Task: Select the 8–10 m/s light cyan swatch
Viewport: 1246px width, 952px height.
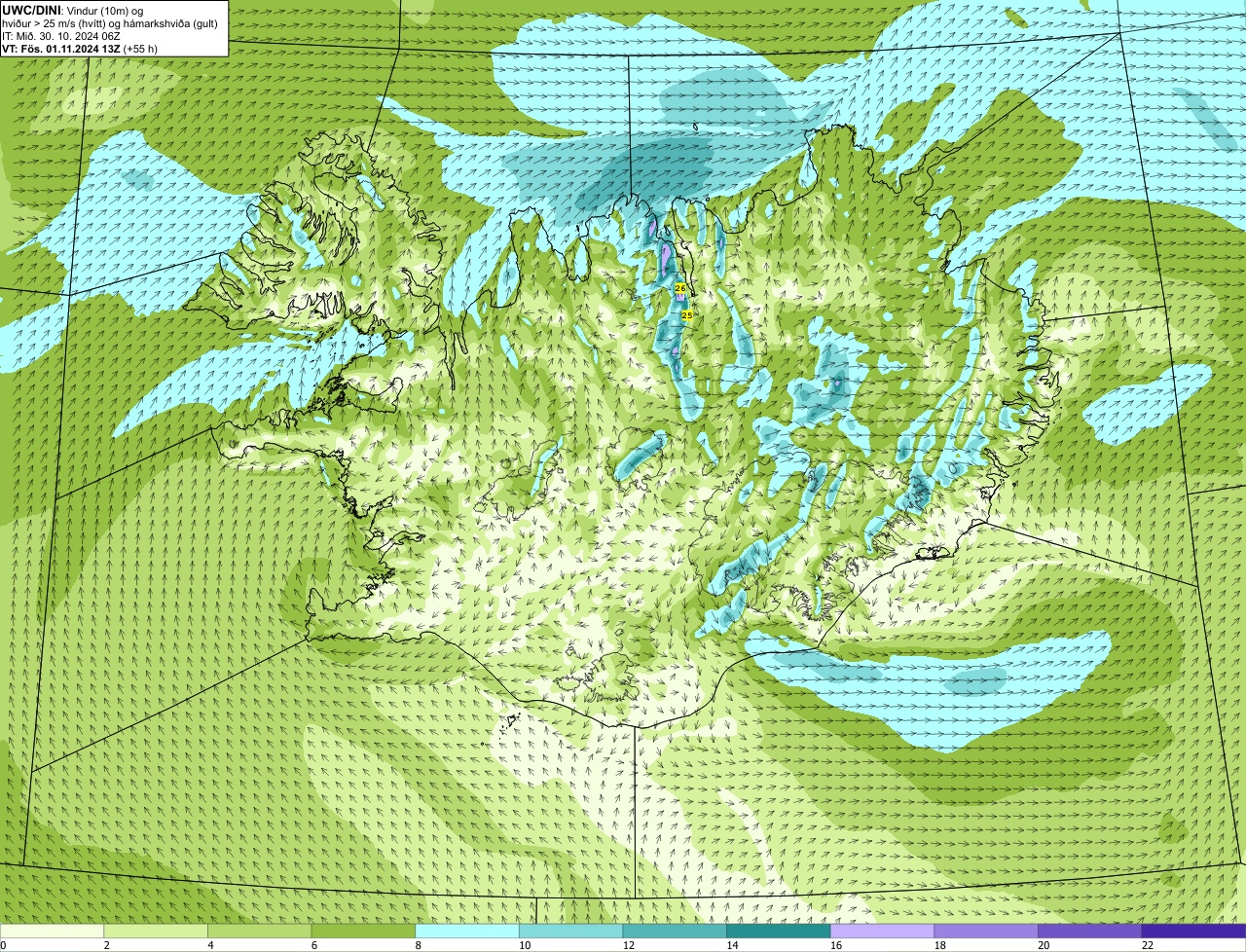Action: tap(467, 931)
